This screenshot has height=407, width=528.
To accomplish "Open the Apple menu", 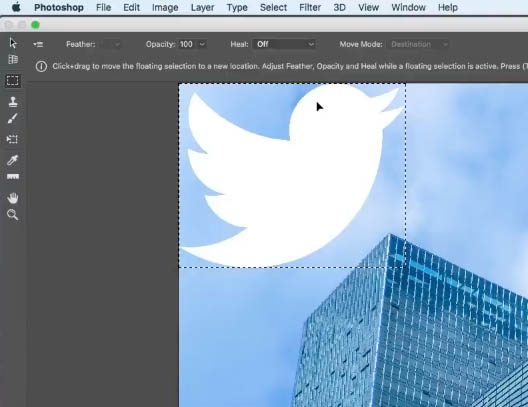I will (16, 7).
